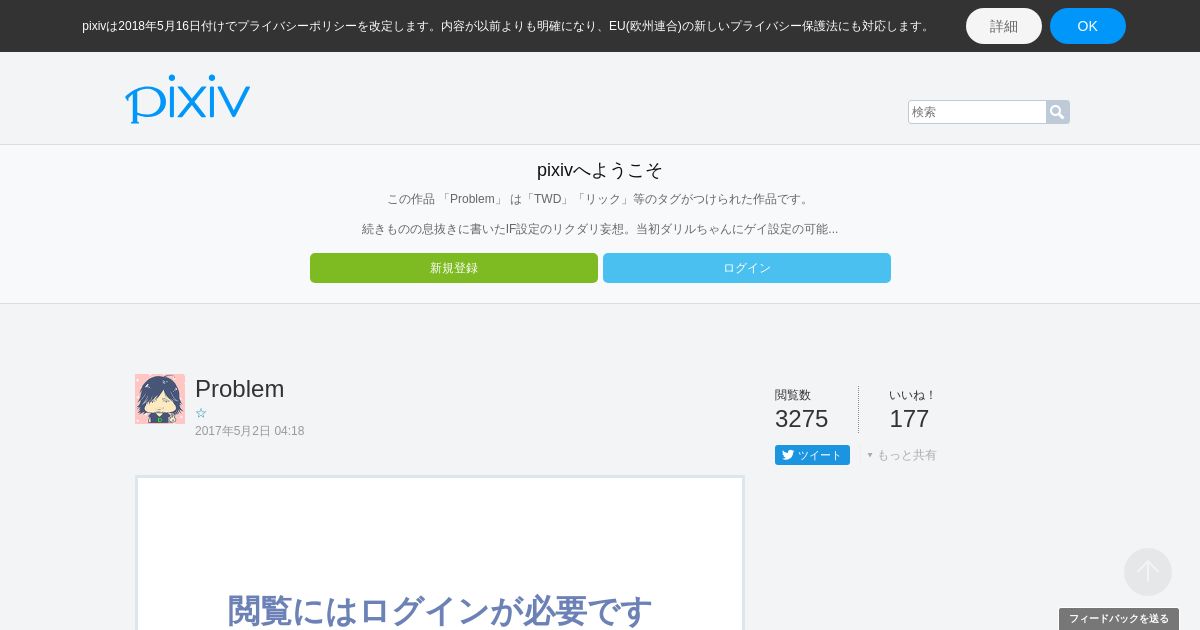Click the 閲覧にはログインが必要です message

pos(440,611)
